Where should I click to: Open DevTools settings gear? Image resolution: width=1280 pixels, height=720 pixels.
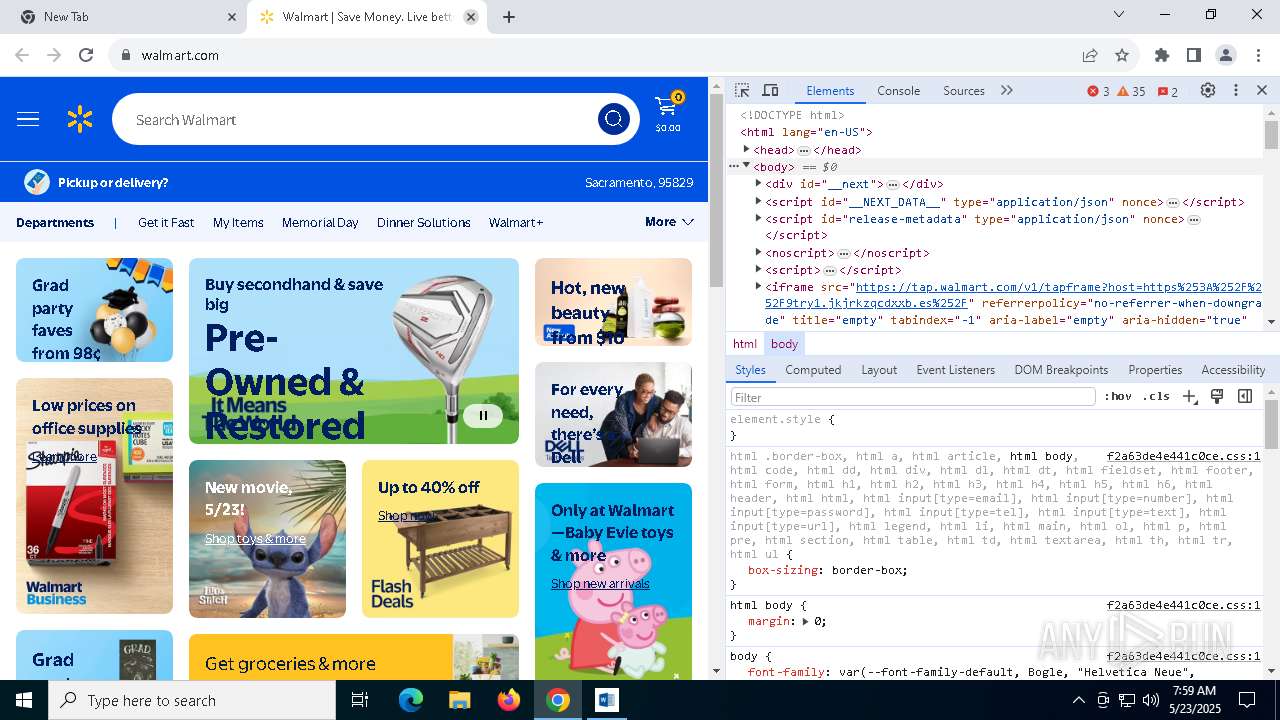(x=1208, y=90)
